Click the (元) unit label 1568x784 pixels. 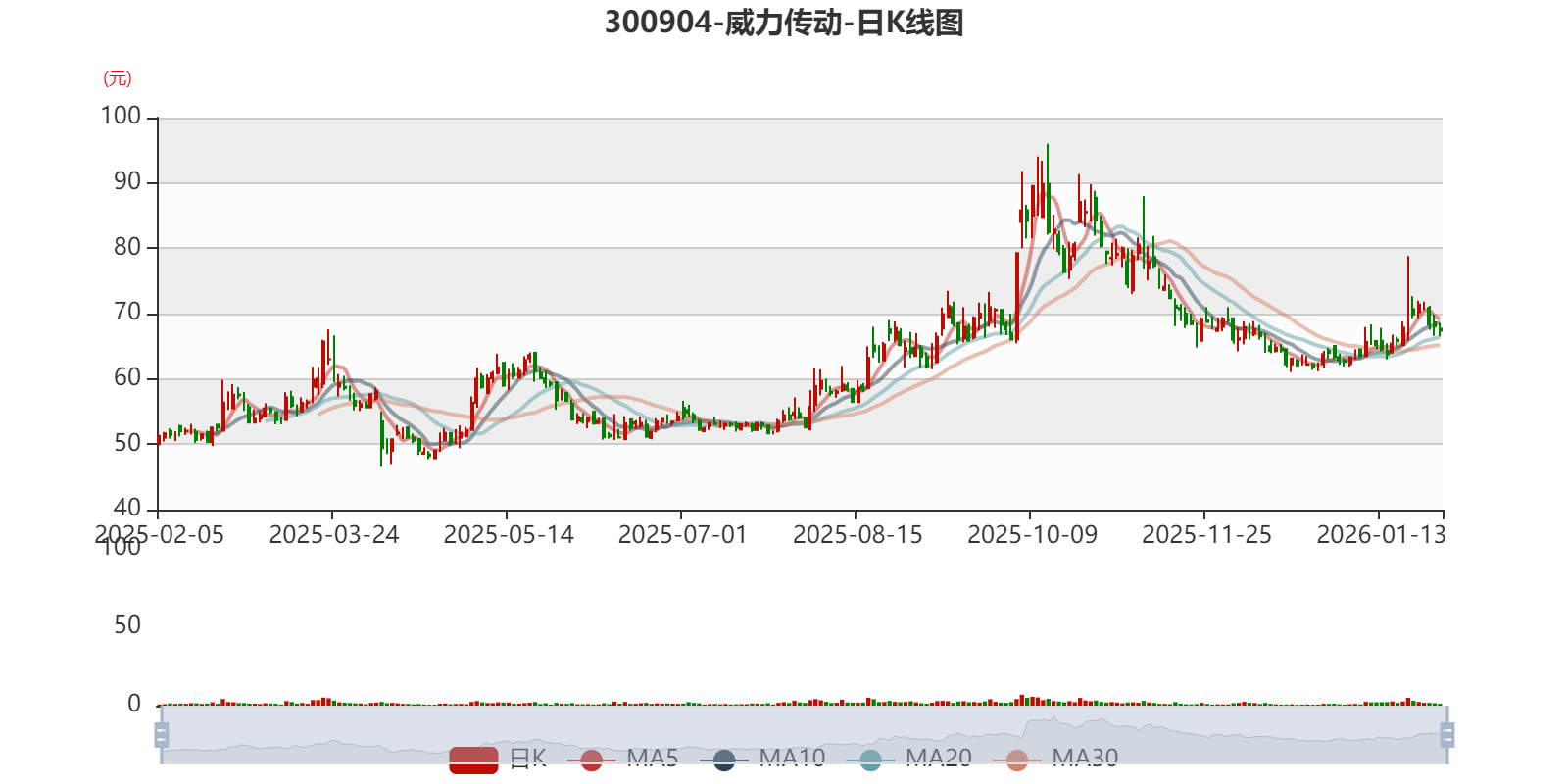click(x=118, y=78)
